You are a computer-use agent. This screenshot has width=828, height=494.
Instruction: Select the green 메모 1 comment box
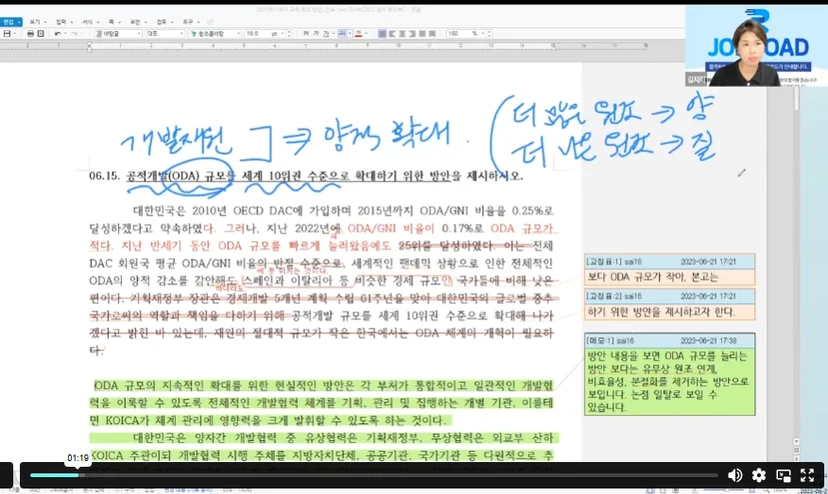(x=670, y=374)
